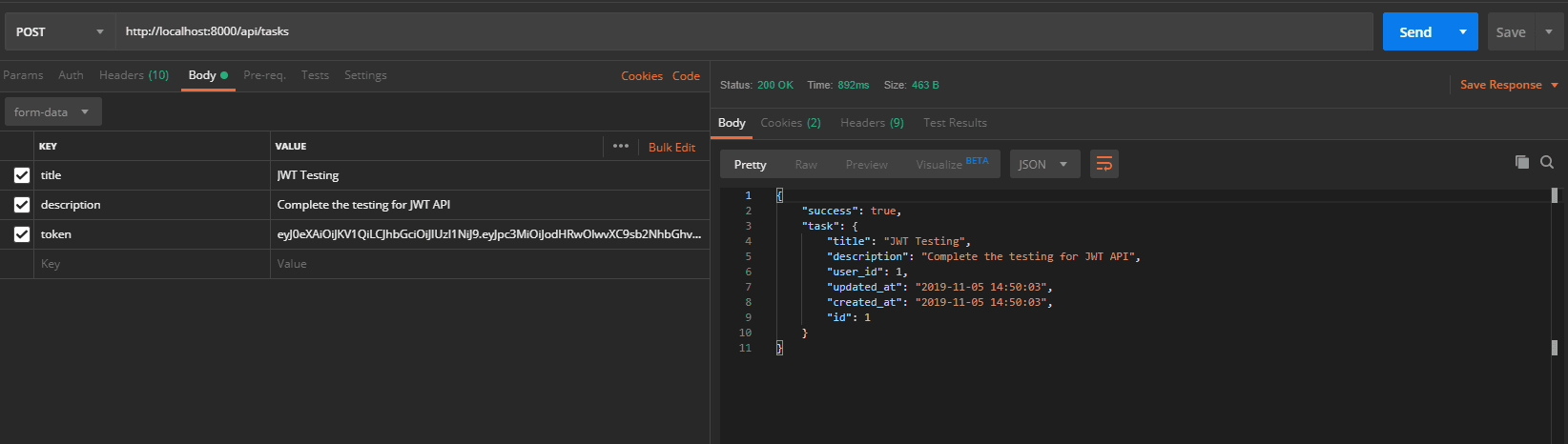Open the Test Results tab
Image resolution: width=1568 pixels, height=444 pixels.
955,123
